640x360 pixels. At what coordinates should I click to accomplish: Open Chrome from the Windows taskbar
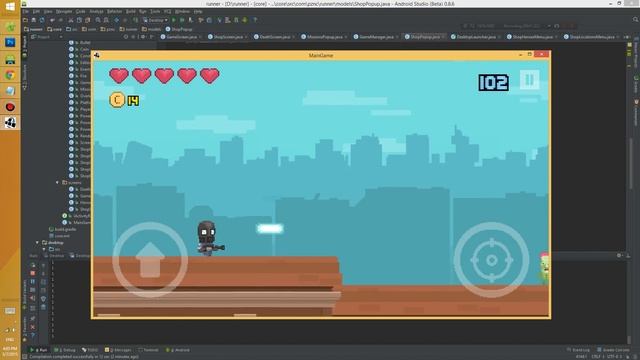pos(10,75)
